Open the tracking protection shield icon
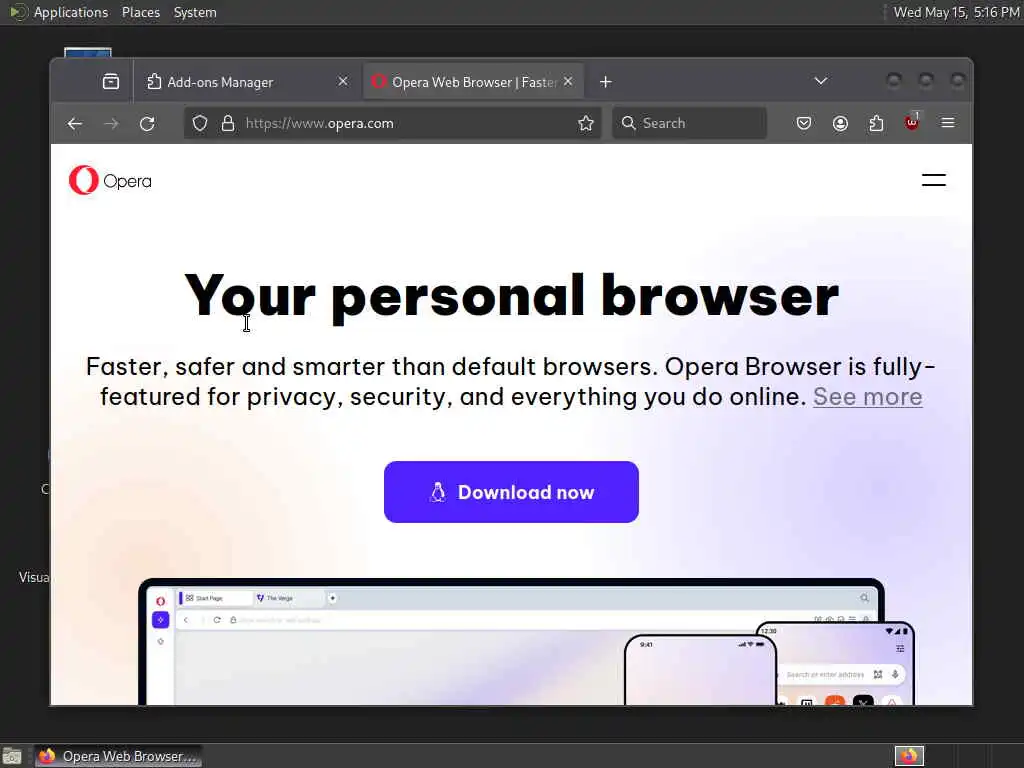This screenshot has height=768, width=1024. pos(200,123)
